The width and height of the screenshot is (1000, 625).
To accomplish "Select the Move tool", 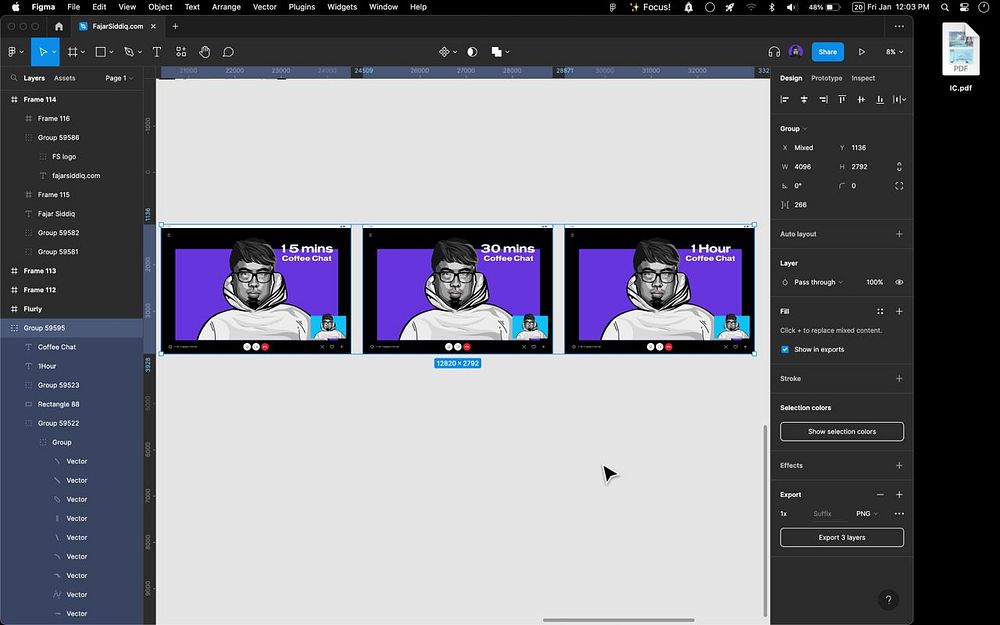I will click(43, 52).
